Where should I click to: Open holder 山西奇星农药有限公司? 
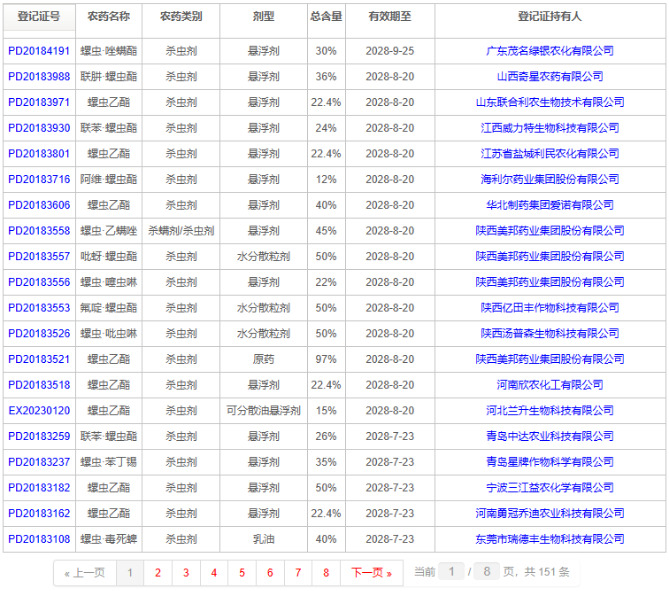[550, 76]
